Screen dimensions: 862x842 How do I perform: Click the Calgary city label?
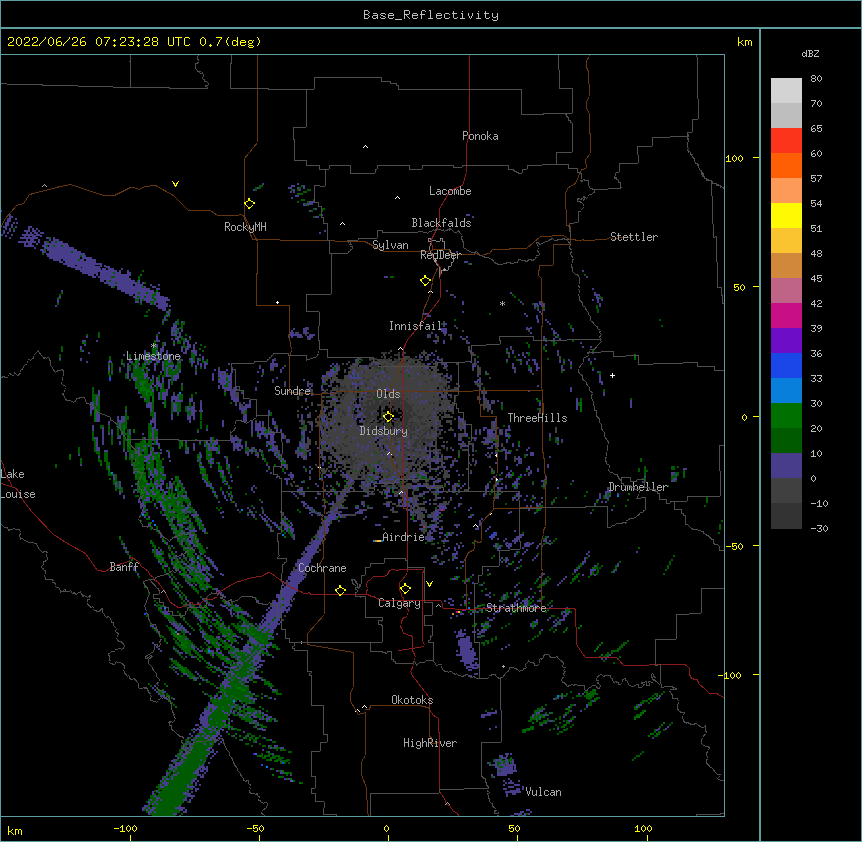(399, 603)
